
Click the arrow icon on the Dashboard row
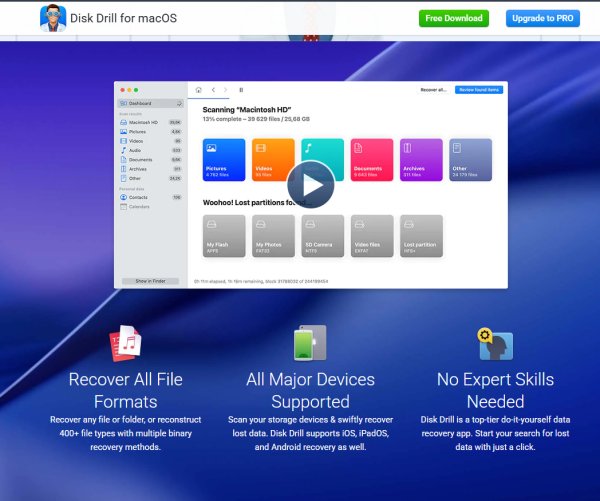pyautogui.click(x=179, y=103)
